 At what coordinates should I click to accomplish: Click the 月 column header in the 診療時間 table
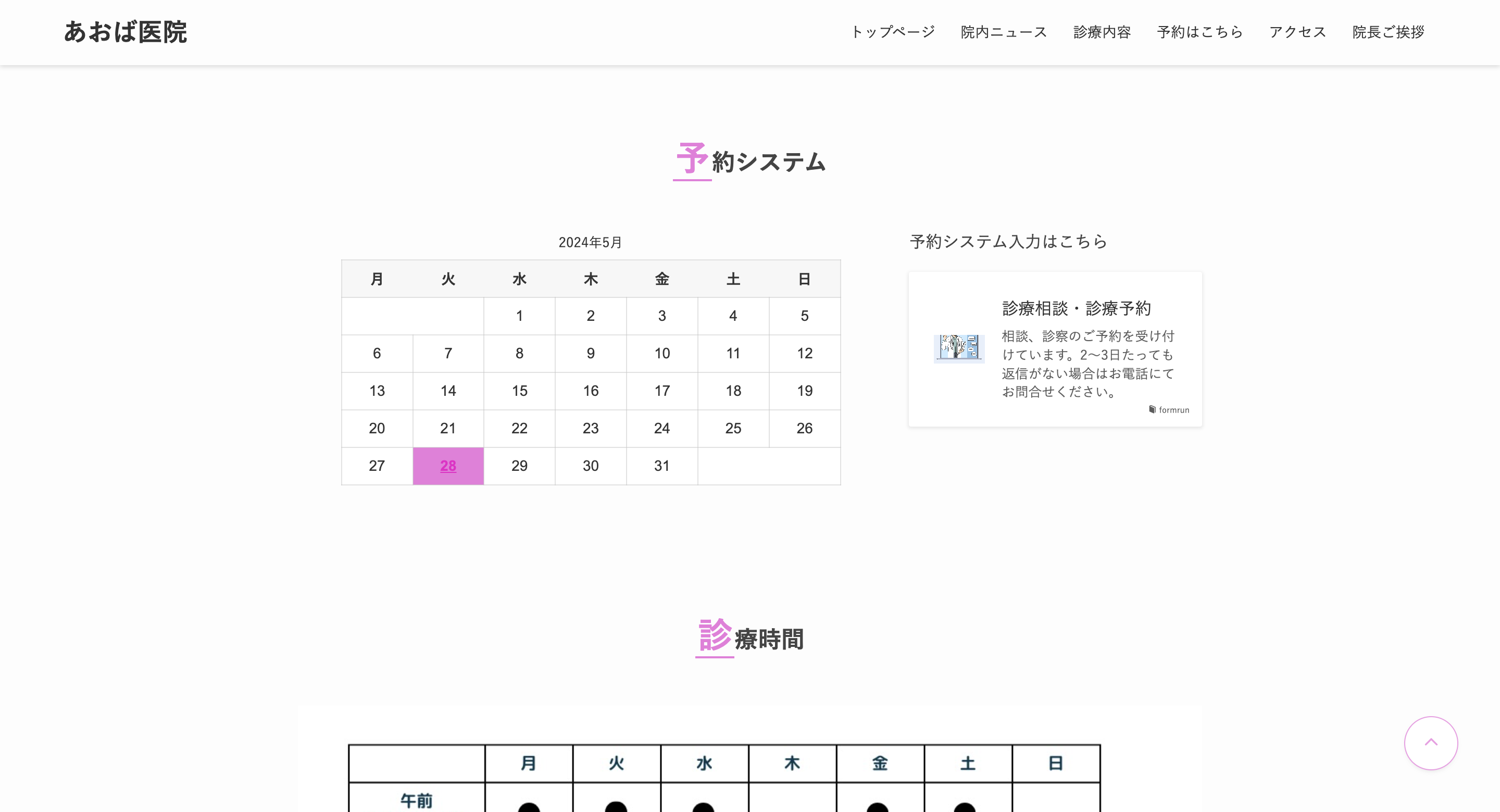pos(529,763)
